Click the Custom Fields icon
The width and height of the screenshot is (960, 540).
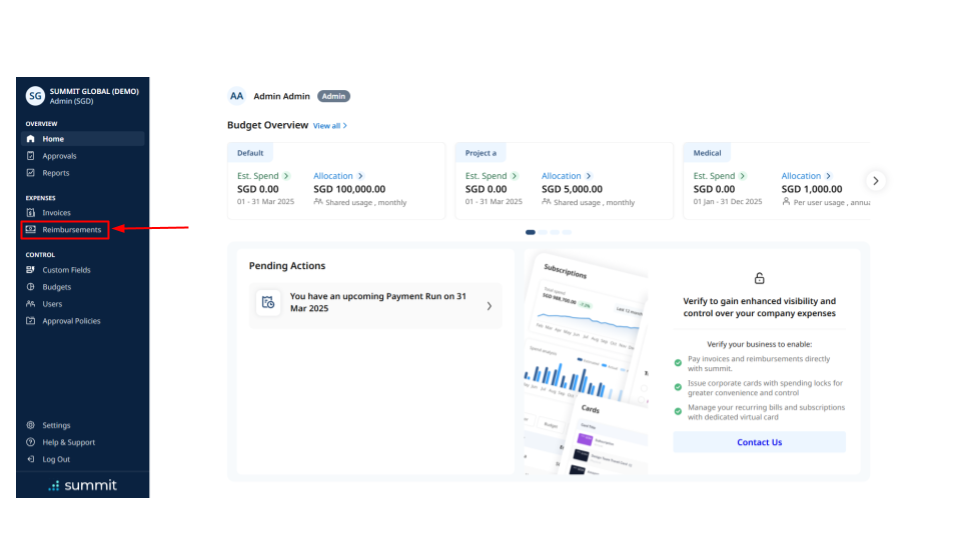point(31,269)
